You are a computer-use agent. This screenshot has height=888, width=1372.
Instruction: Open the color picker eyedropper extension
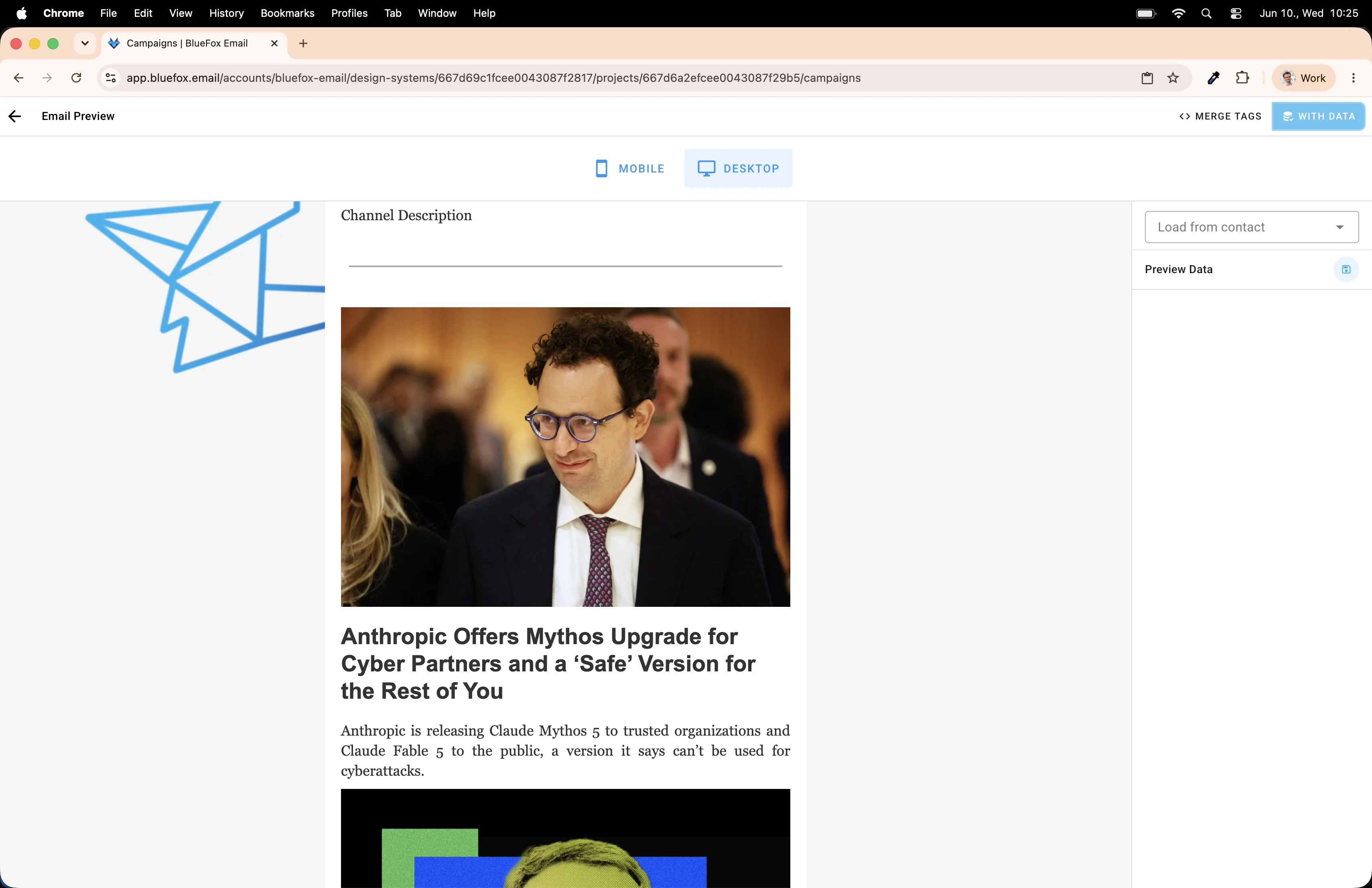[1213, 78]
